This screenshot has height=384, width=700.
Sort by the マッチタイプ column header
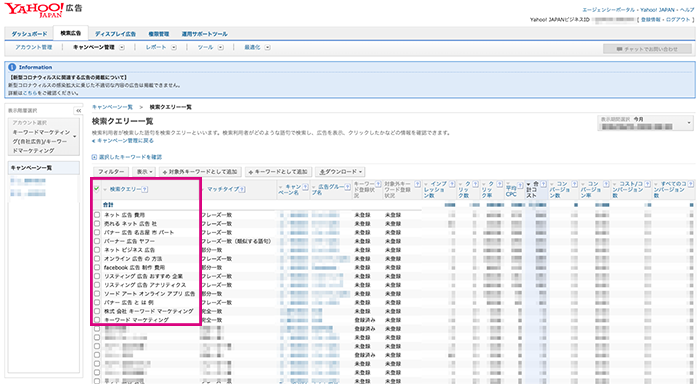223,189
